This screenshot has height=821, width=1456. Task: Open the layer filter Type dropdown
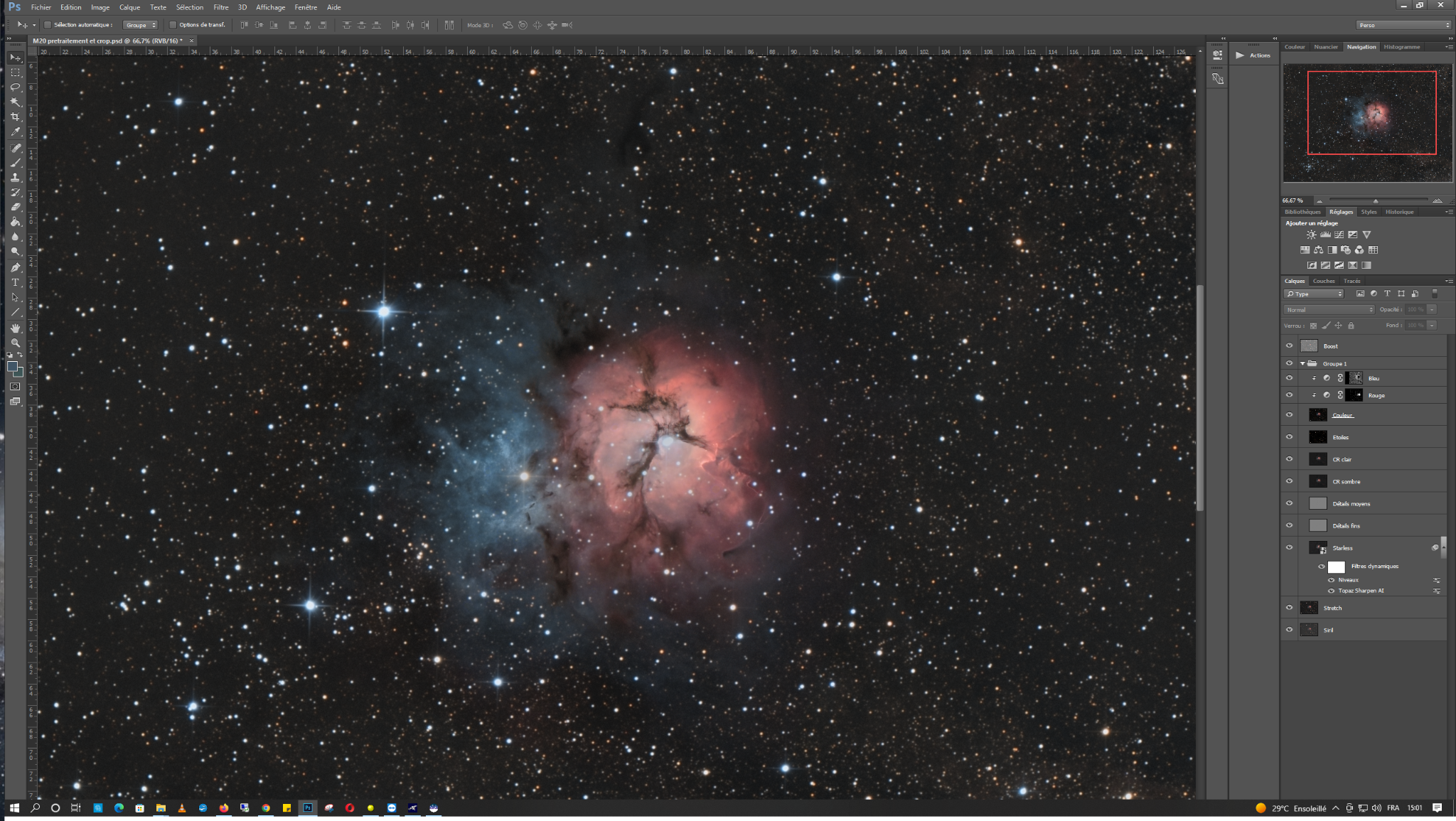tap(1314, 294)
